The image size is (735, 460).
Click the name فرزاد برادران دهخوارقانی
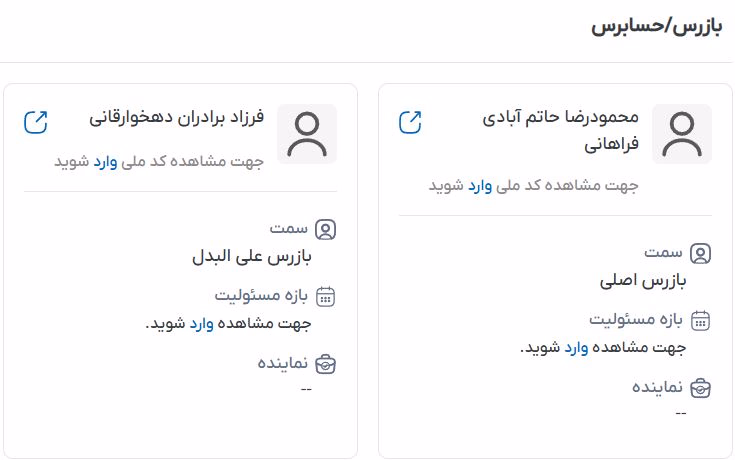coord(176,119)
